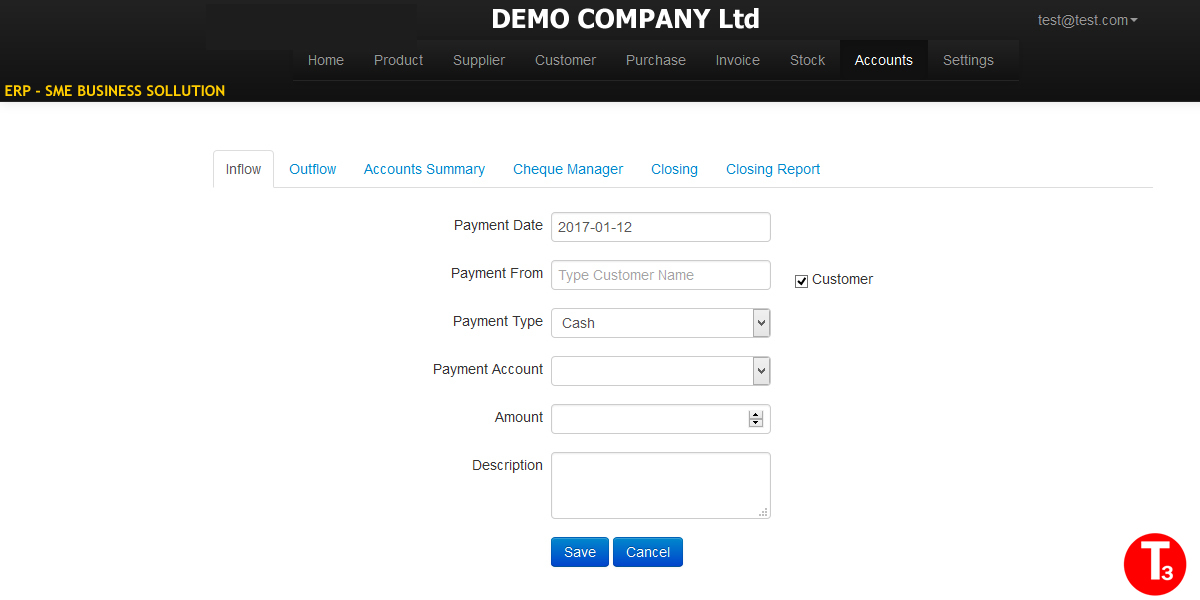The height and width of the screenshot is (600, 1200).
Task: Open the Settings menu
Action: [968, 60]
